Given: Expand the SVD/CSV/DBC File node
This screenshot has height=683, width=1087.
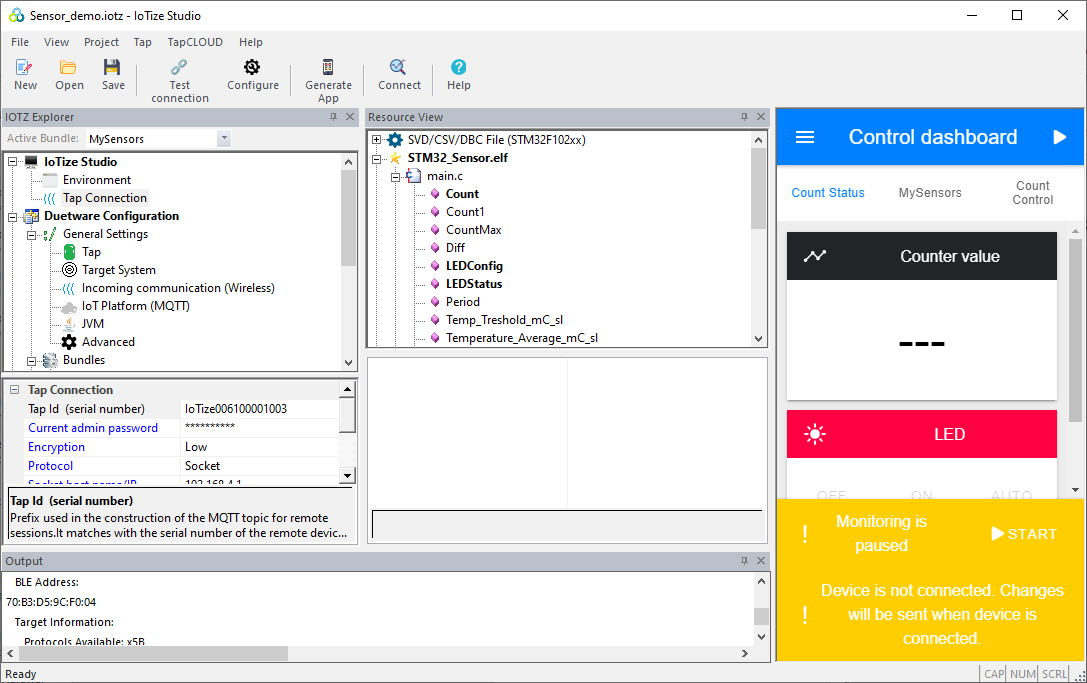Looking at the screenshot, I should point(376,140).
